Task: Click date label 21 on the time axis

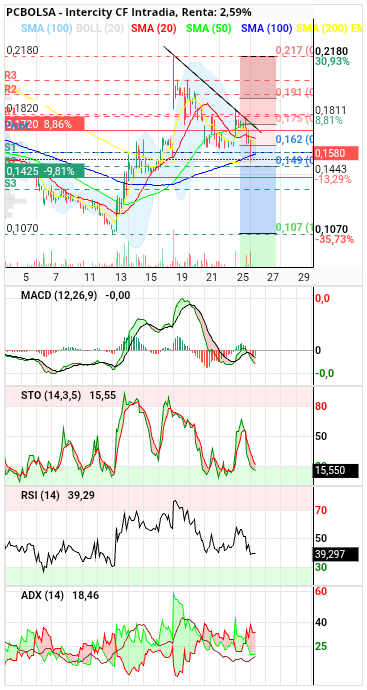Action: coord(212,277)
